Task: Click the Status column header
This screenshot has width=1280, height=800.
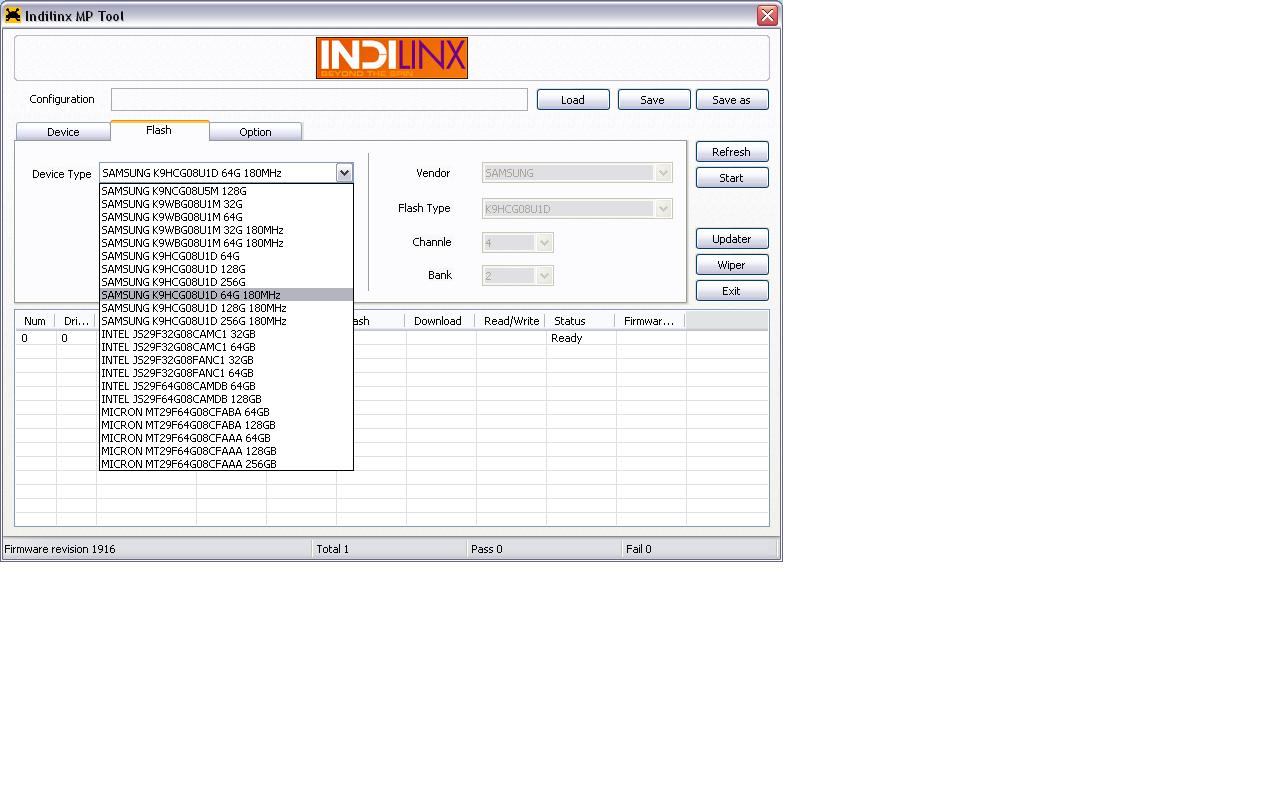Action: [x=581, y=321]
